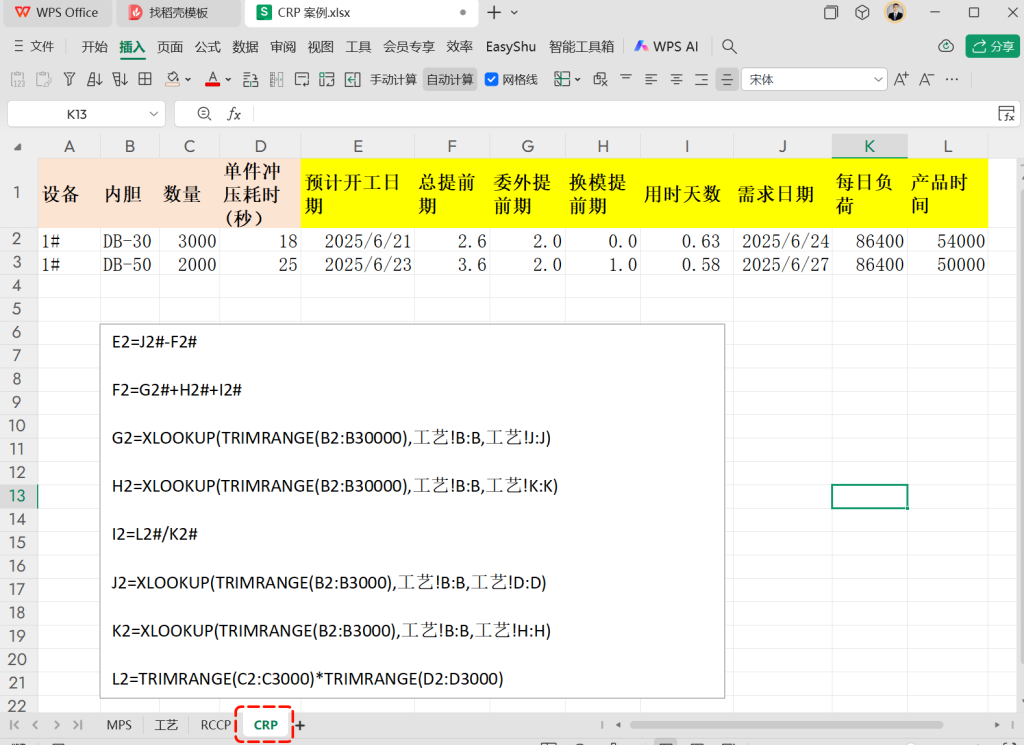
Task: Click the column width adjust icon
Action: pyautogui.click(x=276, y=80)
